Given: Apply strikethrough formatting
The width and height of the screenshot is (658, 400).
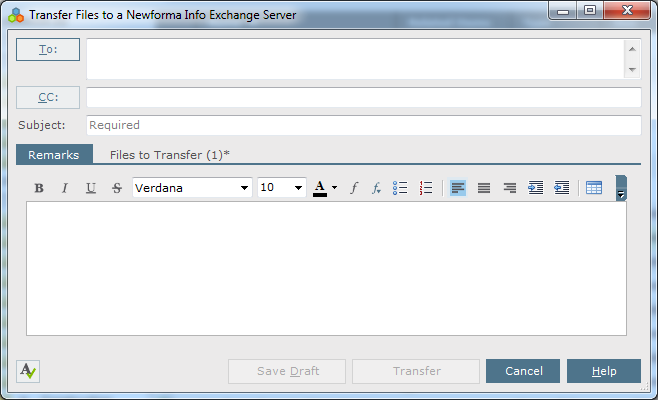Looking at the screenshot, I should [117, 188].
